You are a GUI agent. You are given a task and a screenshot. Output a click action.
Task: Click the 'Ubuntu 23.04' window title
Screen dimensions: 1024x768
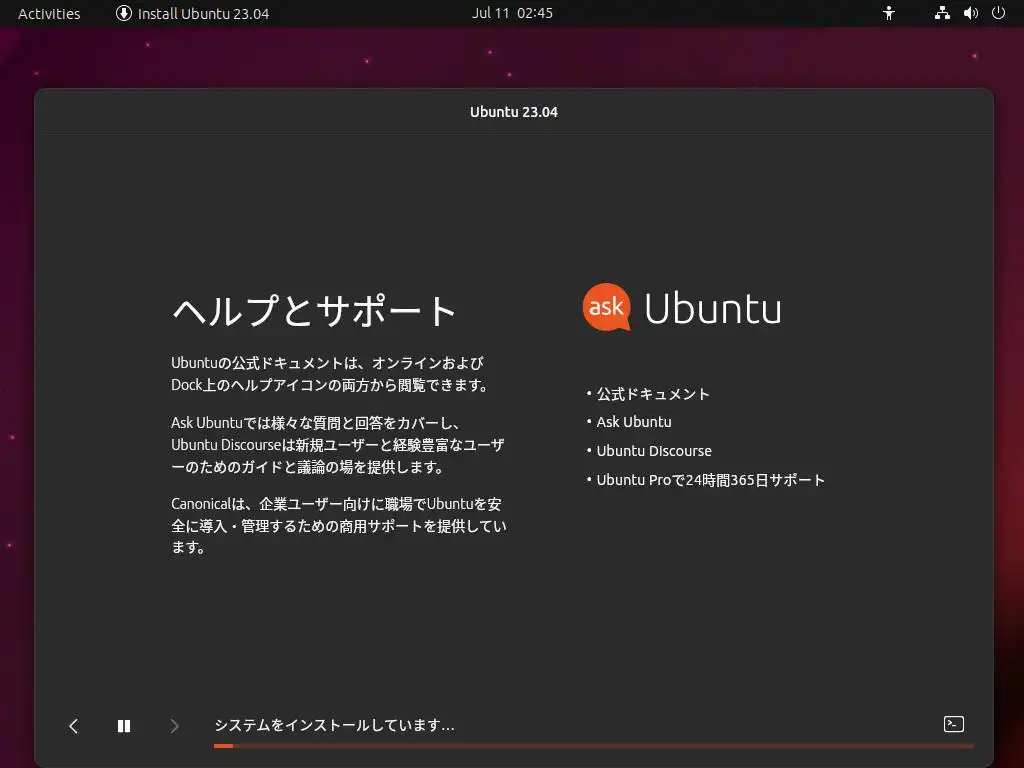514,112
